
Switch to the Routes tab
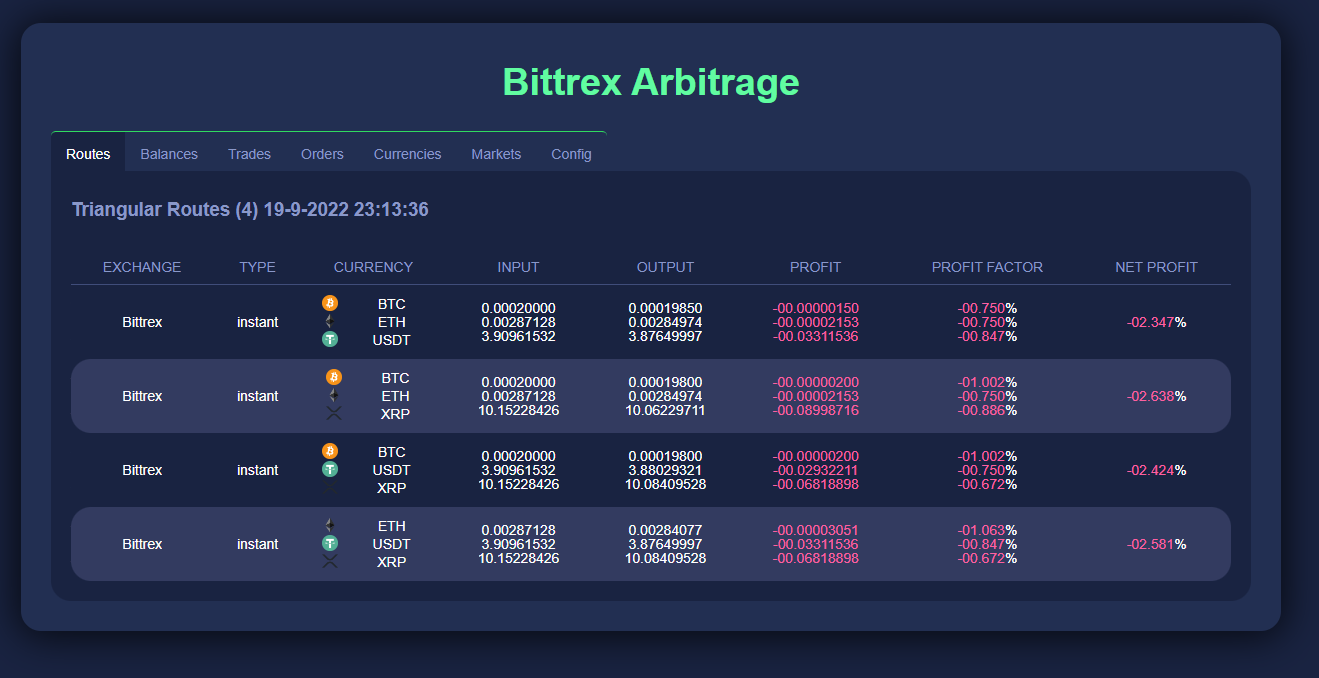88,154
